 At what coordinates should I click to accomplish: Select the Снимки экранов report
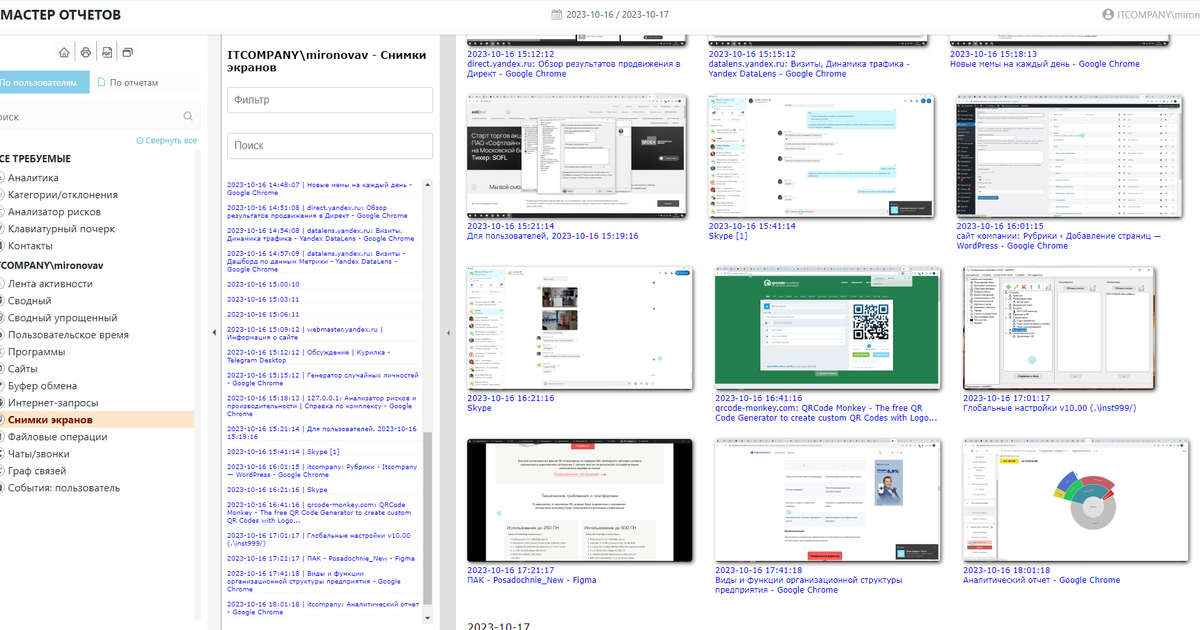coord(50,420)
